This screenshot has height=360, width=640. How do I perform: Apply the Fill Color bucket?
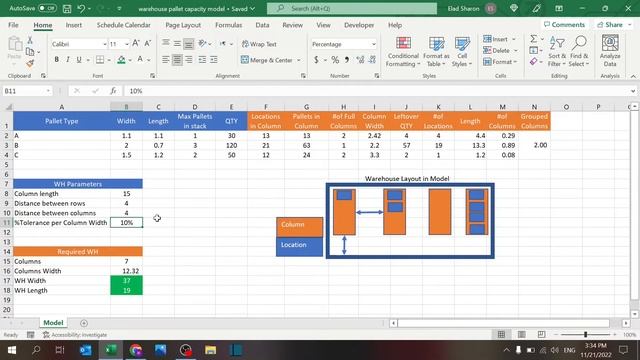coord(121,60)
